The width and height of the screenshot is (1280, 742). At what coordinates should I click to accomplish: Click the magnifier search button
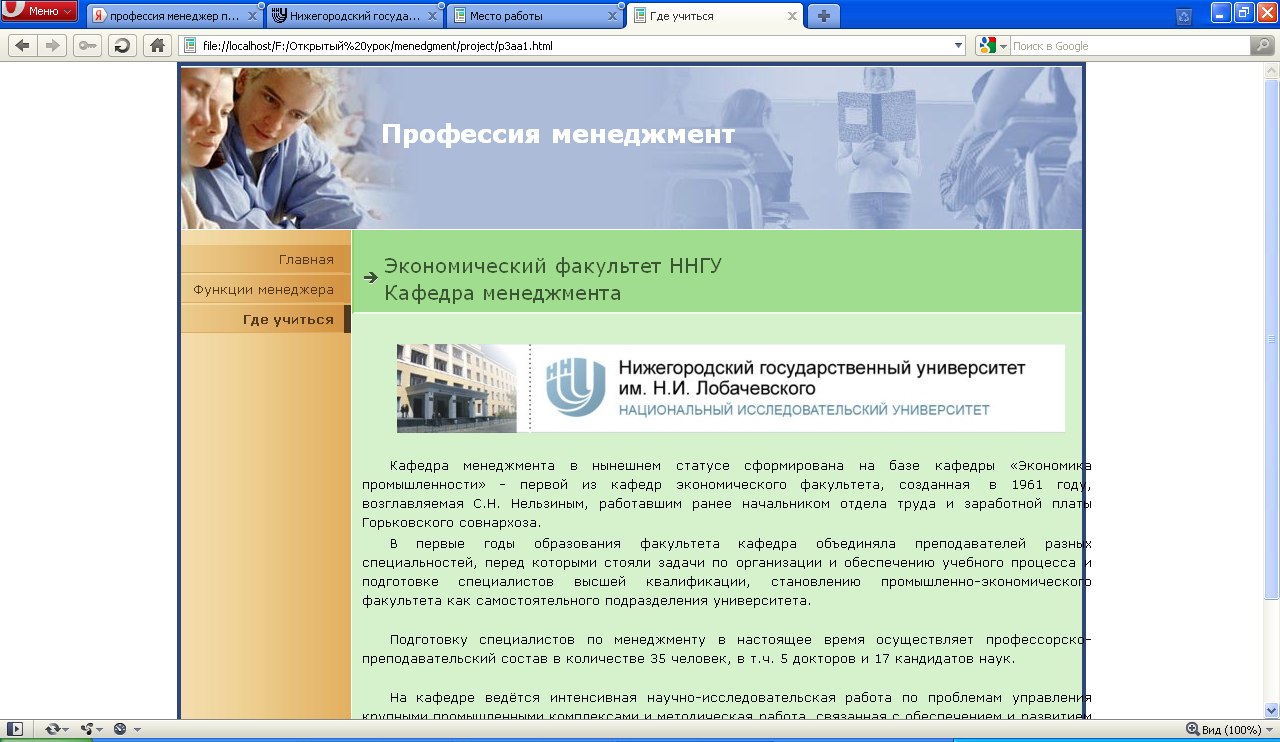pos(1262,46)
